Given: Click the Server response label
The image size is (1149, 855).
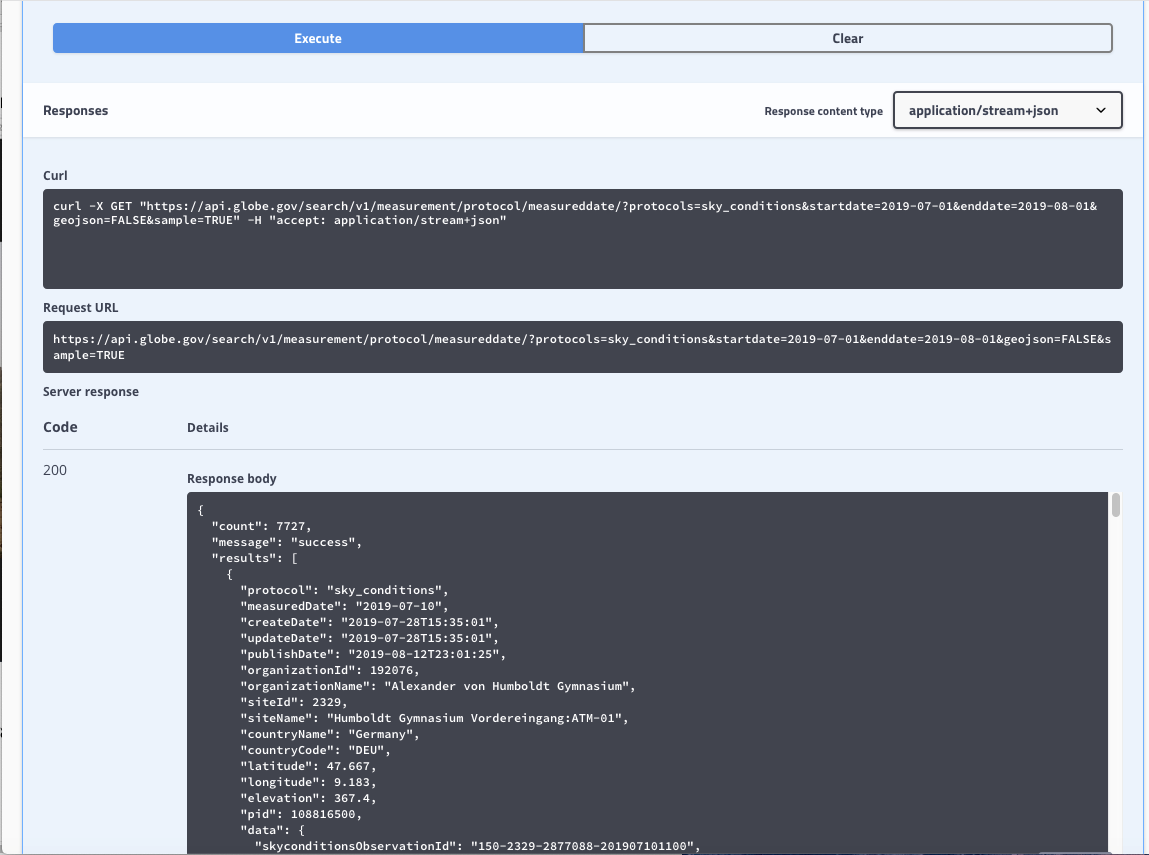Looking at the screenshot, I should point(91,392).
